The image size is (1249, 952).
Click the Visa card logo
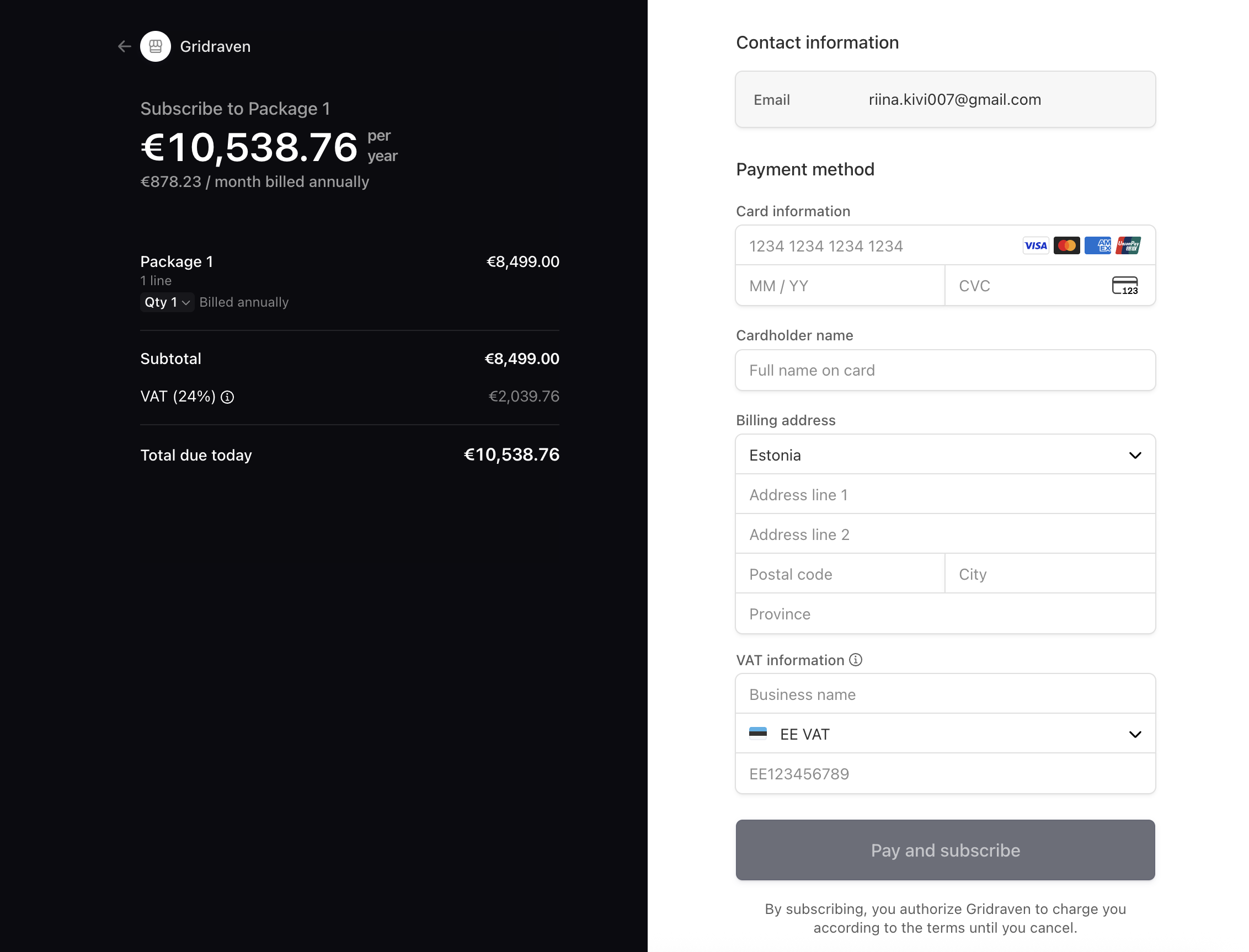coord(1036,246)
